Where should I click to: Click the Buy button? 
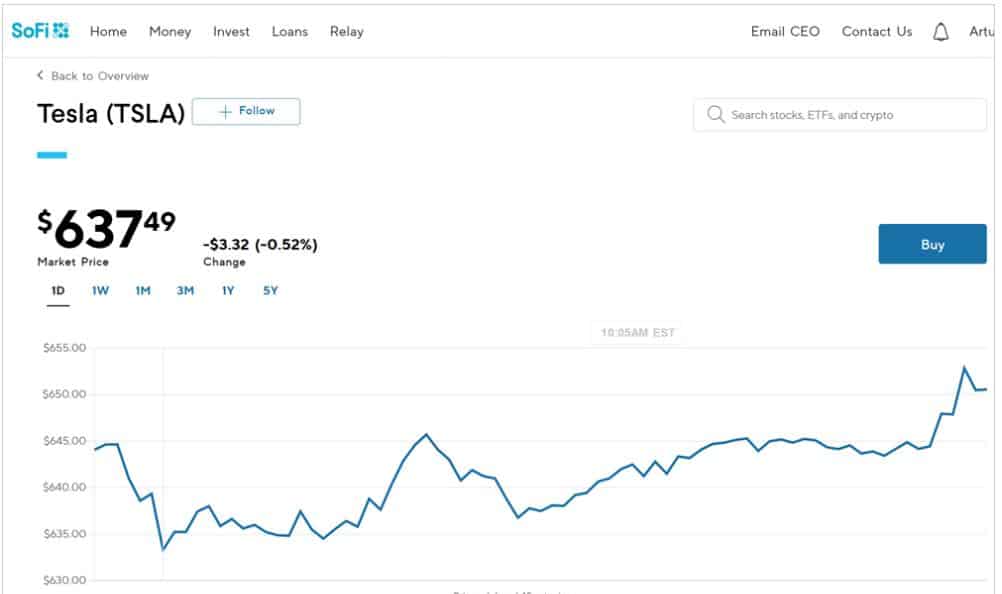(932, 244)
